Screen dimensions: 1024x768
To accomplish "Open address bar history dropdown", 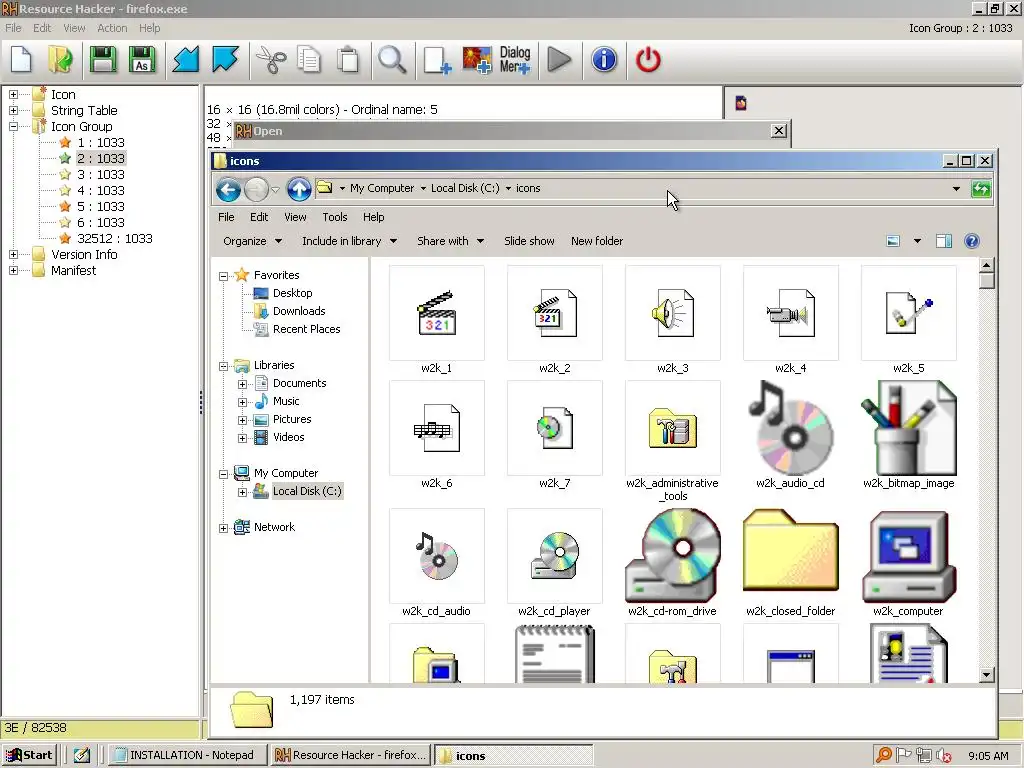I will (x=956, y=189).
